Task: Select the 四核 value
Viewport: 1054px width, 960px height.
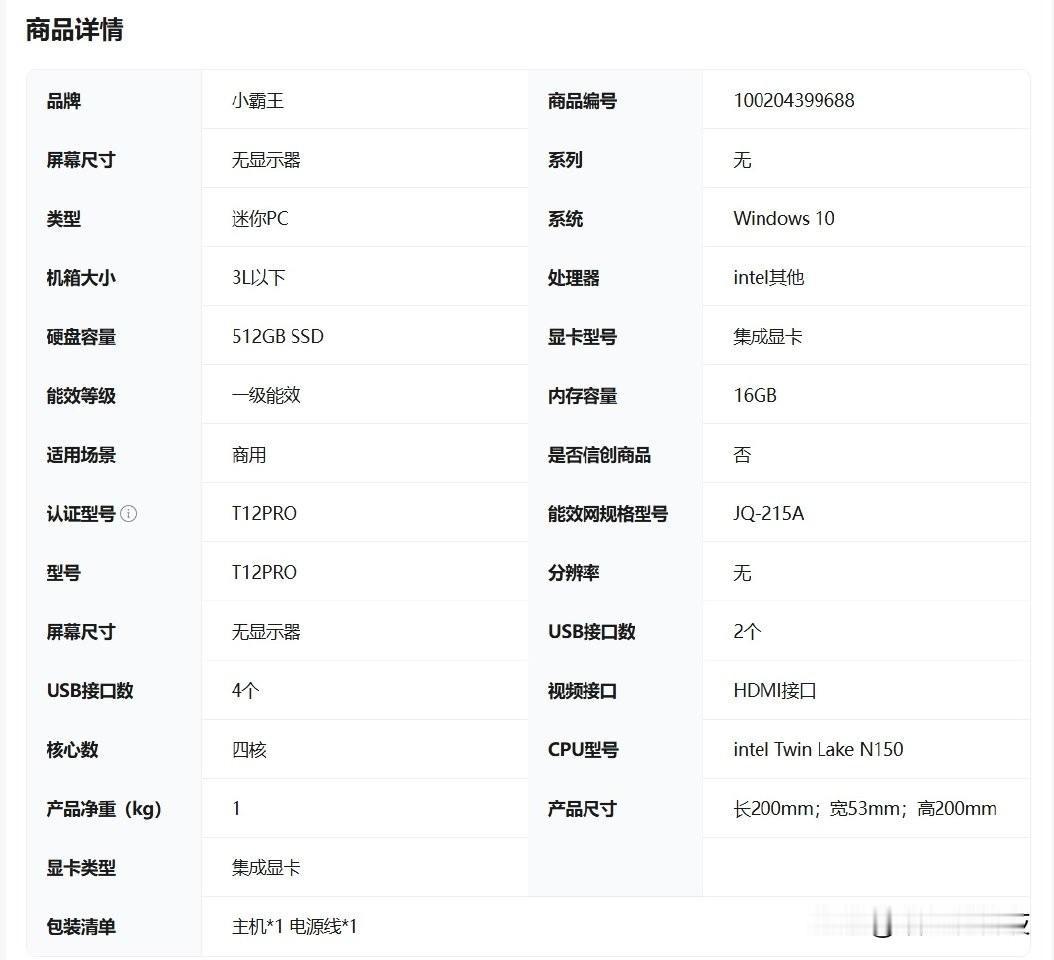Action: pos(249,750)
